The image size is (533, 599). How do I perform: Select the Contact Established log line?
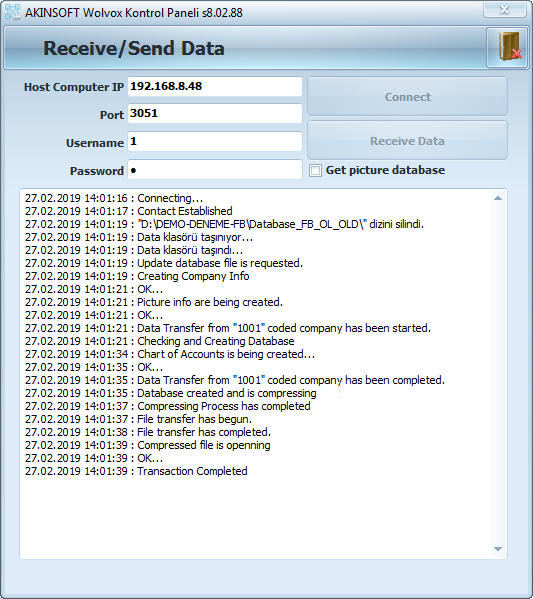tap(129, 211)
